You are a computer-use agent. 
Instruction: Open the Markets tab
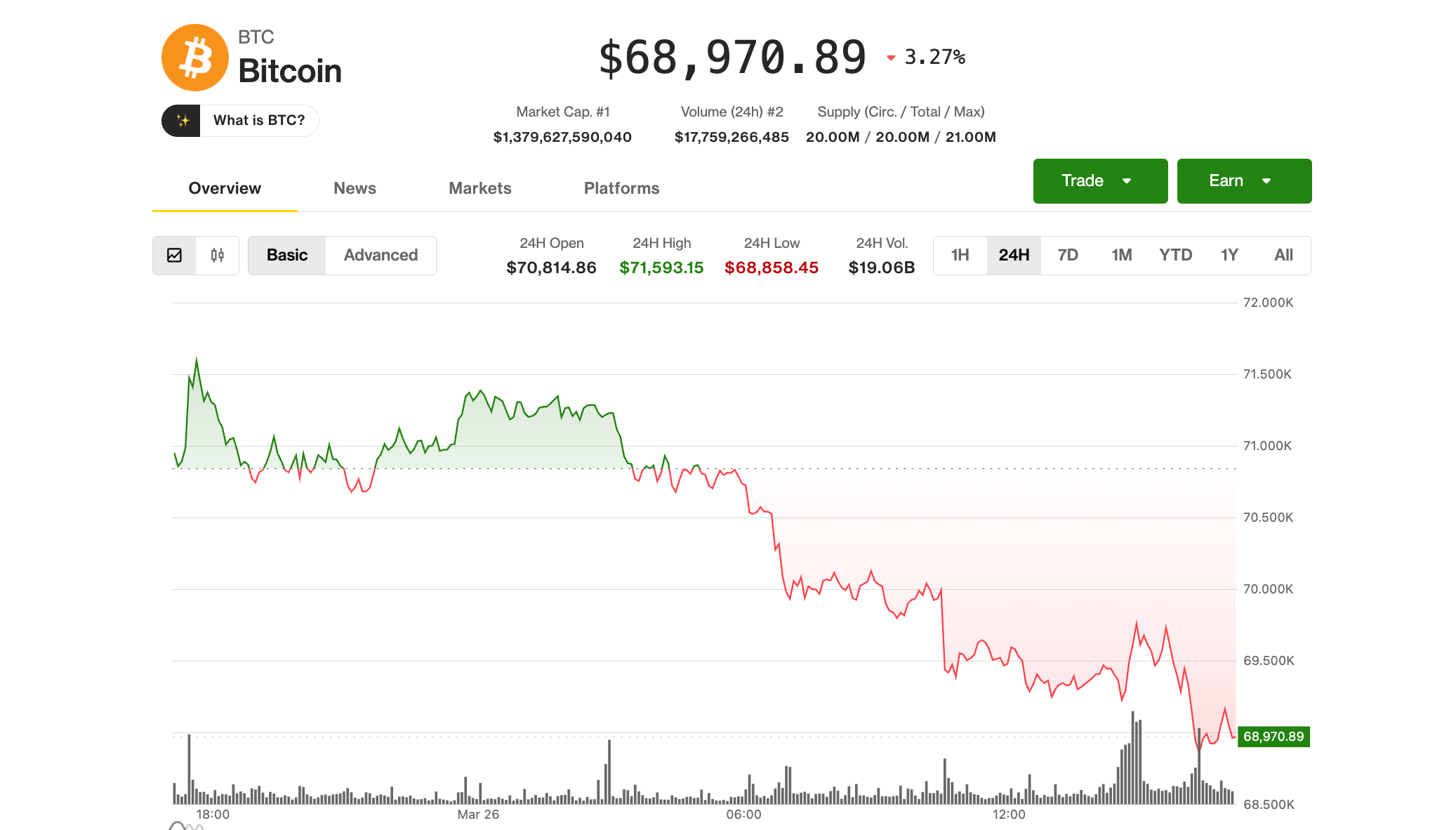pos(479,188)
